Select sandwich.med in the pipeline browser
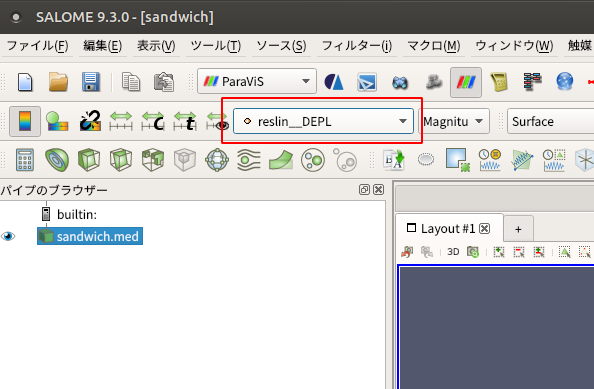Viewport: 594px width, 389px height. [90, 236]
